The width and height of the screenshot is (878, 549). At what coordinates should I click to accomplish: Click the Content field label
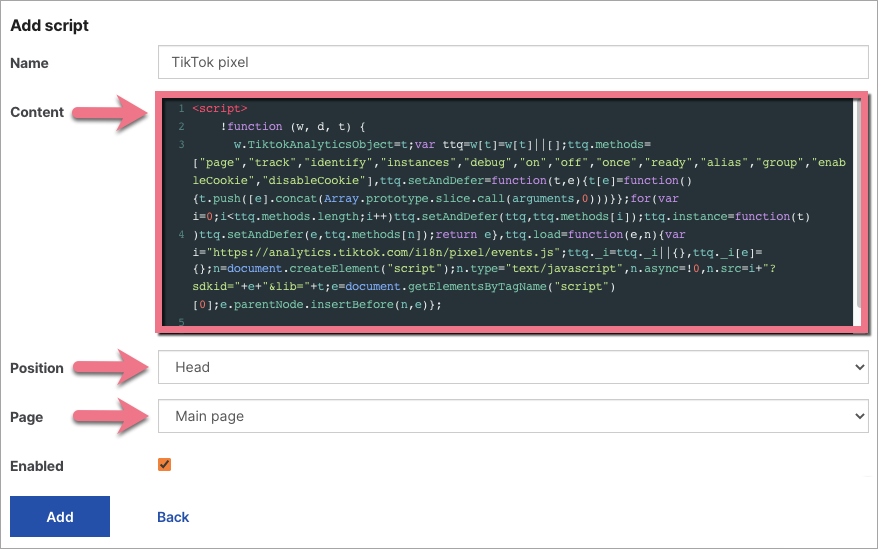point(37,112)
